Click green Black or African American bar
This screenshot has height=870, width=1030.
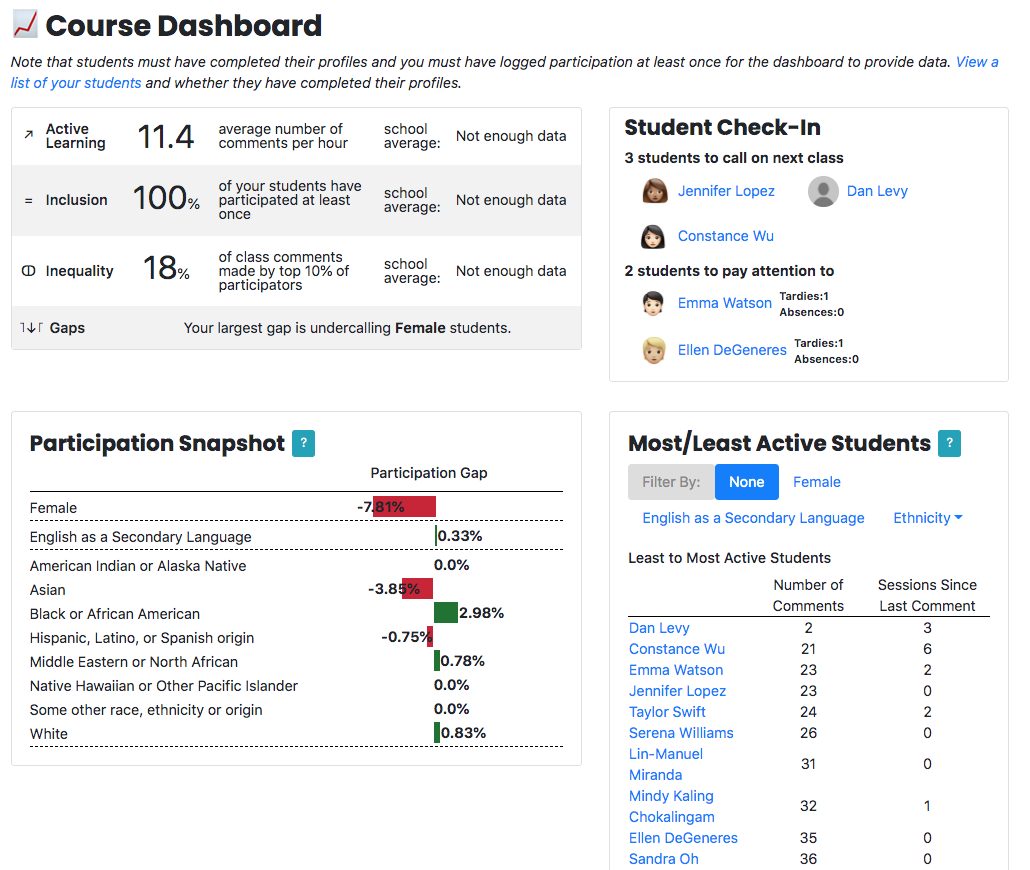[x=446, y=612]
